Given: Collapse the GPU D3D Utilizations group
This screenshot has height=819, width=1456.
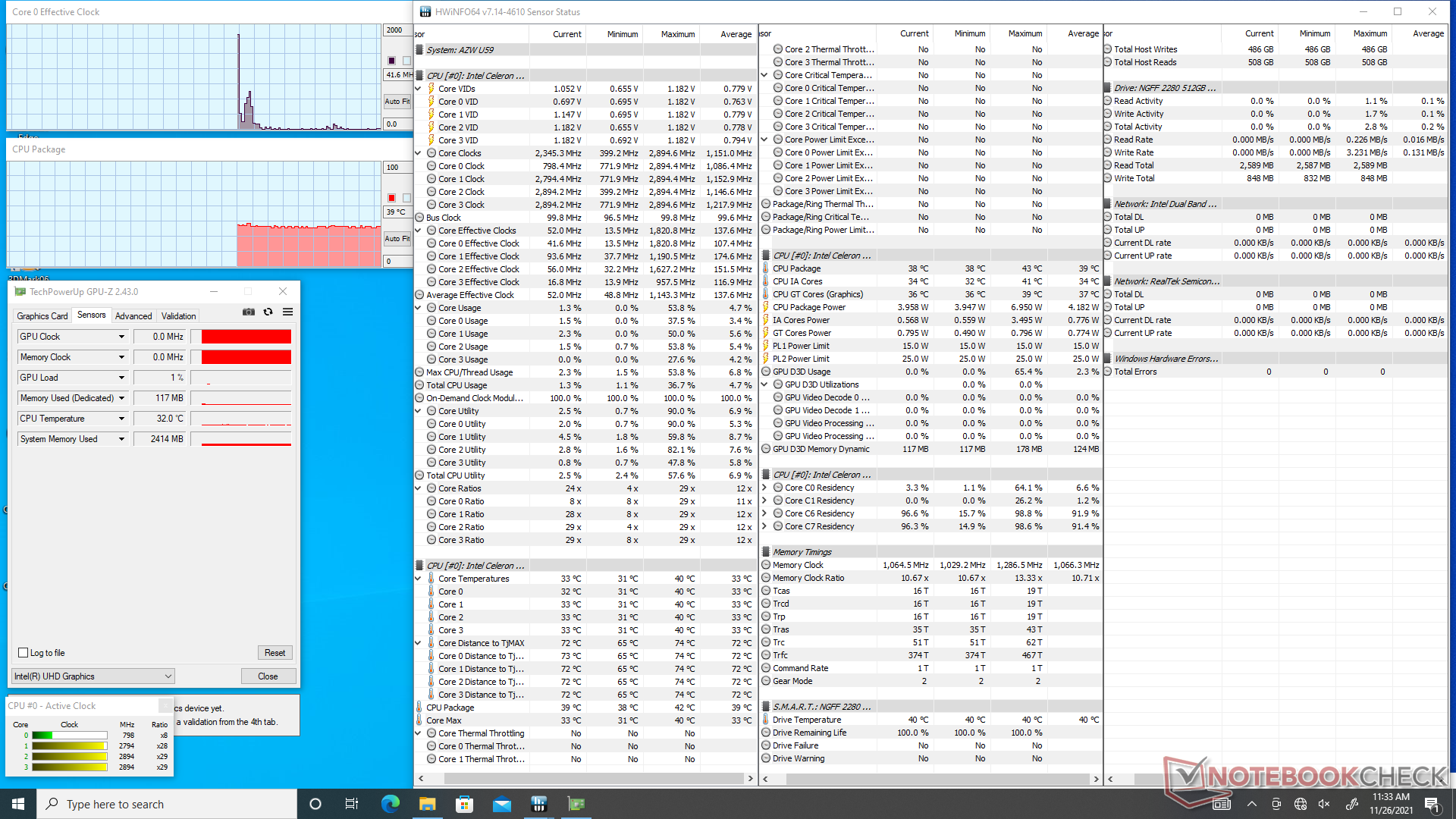Looking at the screenshot, I should [764, 384].
